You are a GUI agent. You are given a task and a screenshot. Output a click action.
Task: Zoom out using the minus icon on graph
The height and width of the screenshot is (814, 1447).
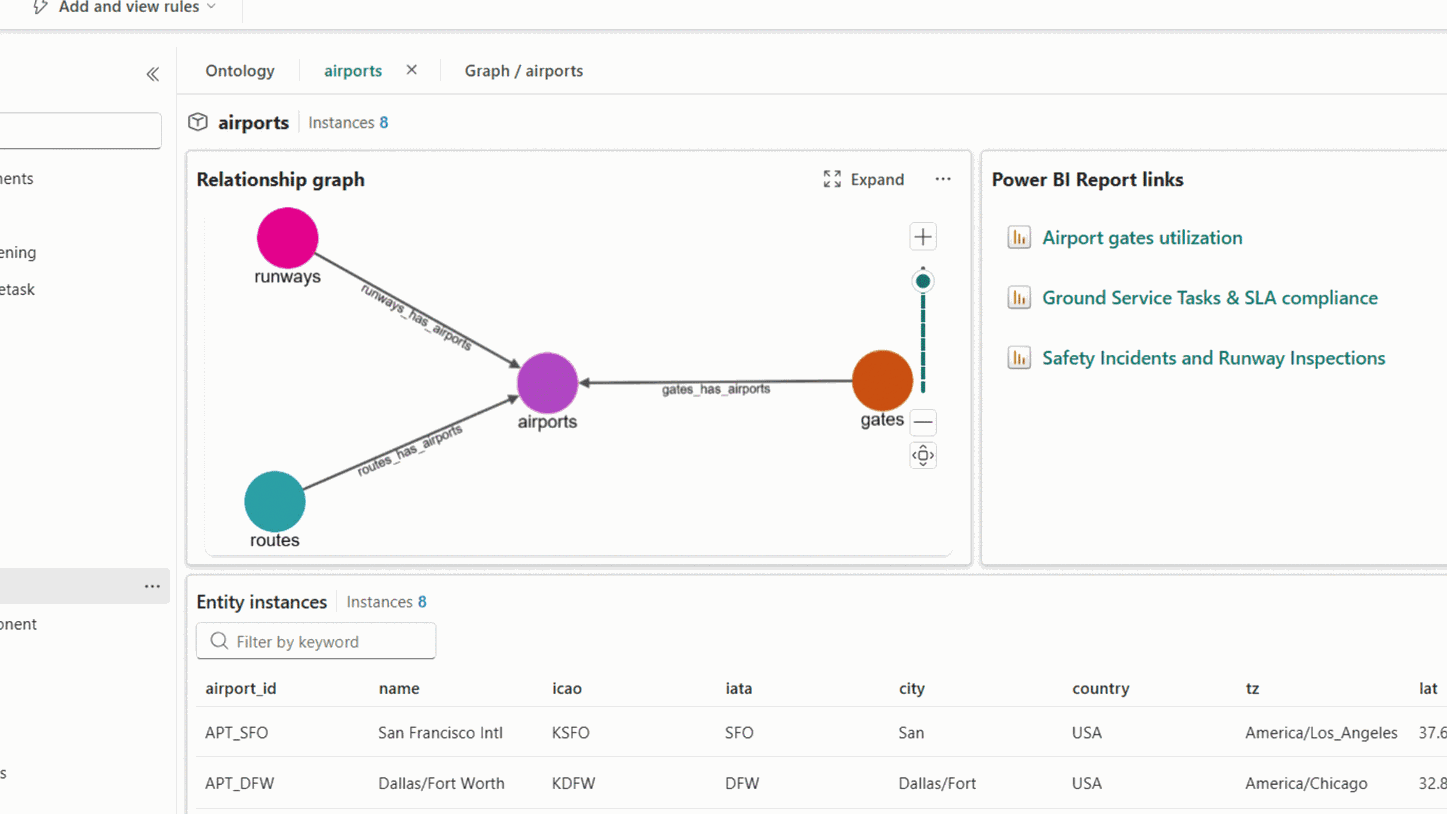point(922,422)
